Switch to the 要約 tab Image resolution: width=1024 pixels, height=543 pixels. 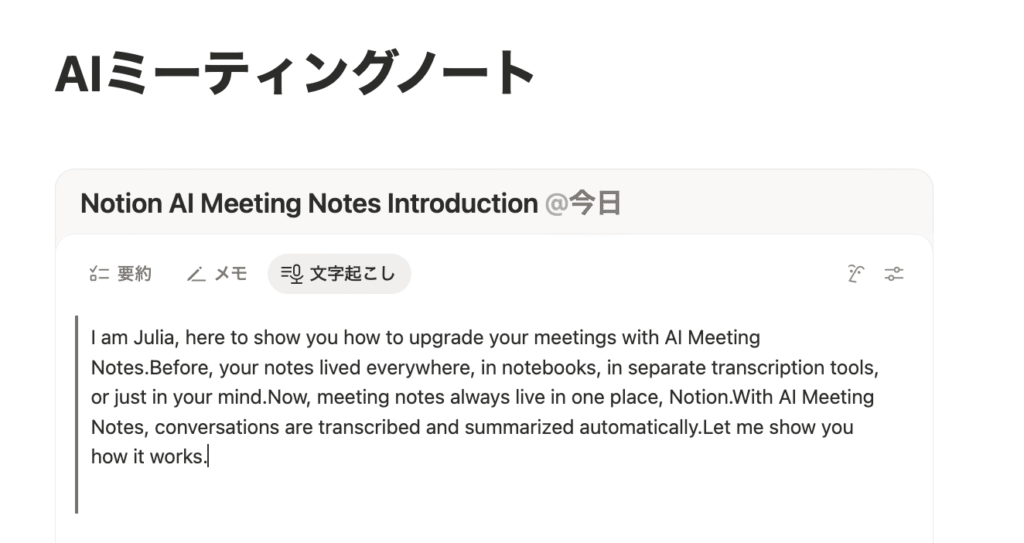134,274
